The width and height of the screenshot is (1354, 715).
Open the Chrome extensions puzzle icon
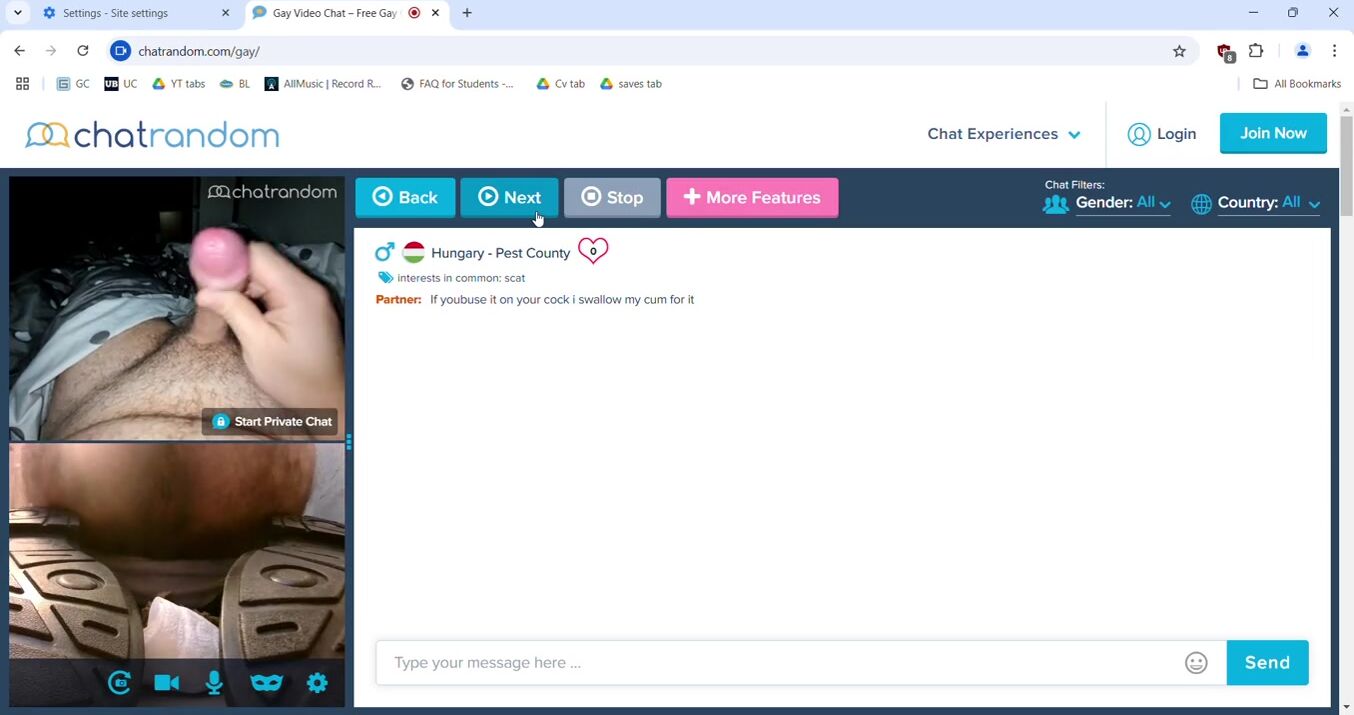tap(1256, 51)
